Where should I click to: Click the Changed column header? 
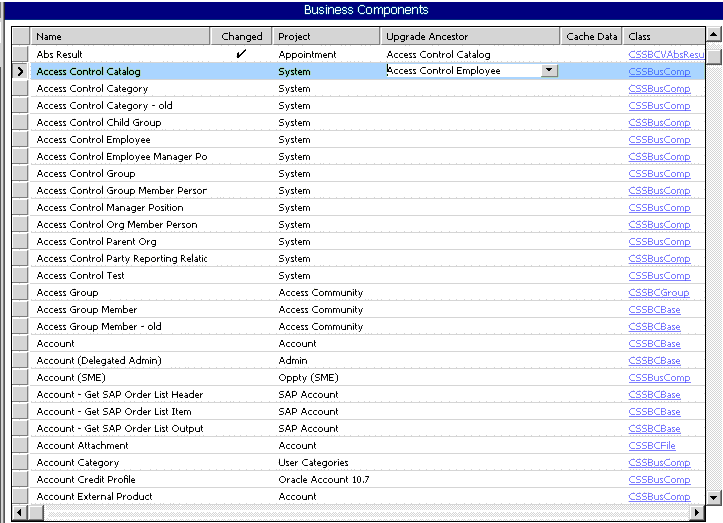click(x=241, y=36)
